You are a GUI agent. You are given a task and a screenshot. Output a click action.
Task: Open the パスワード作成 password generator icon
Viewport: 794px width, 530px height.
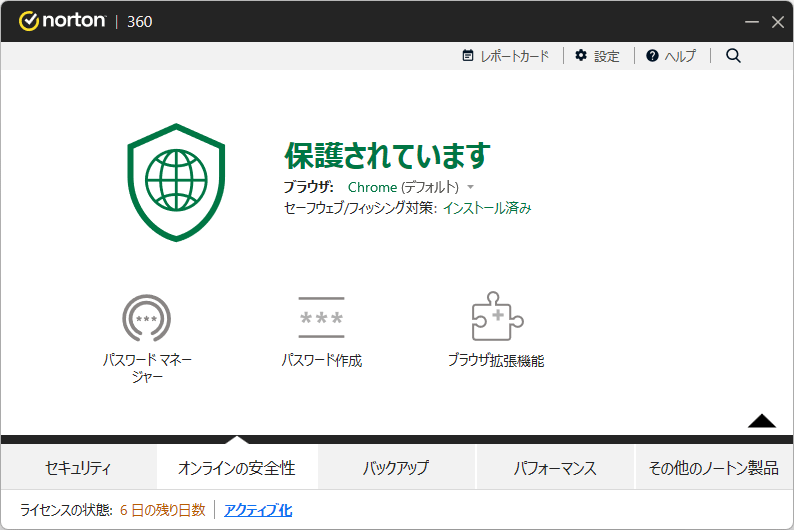point(322,318)
